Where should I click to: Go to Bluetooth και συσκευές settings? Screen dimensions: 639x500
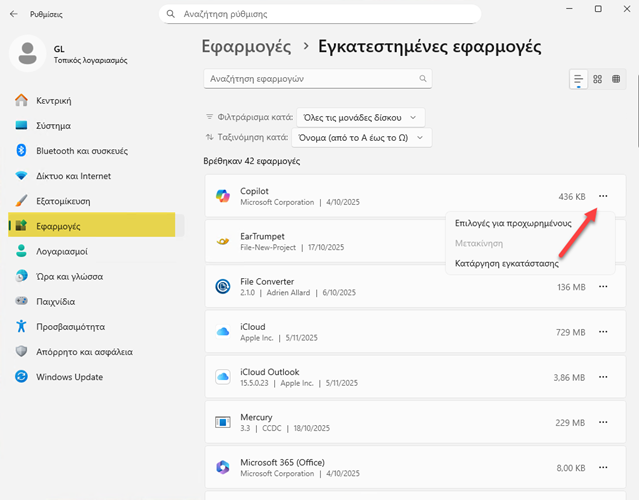point(81,151)
